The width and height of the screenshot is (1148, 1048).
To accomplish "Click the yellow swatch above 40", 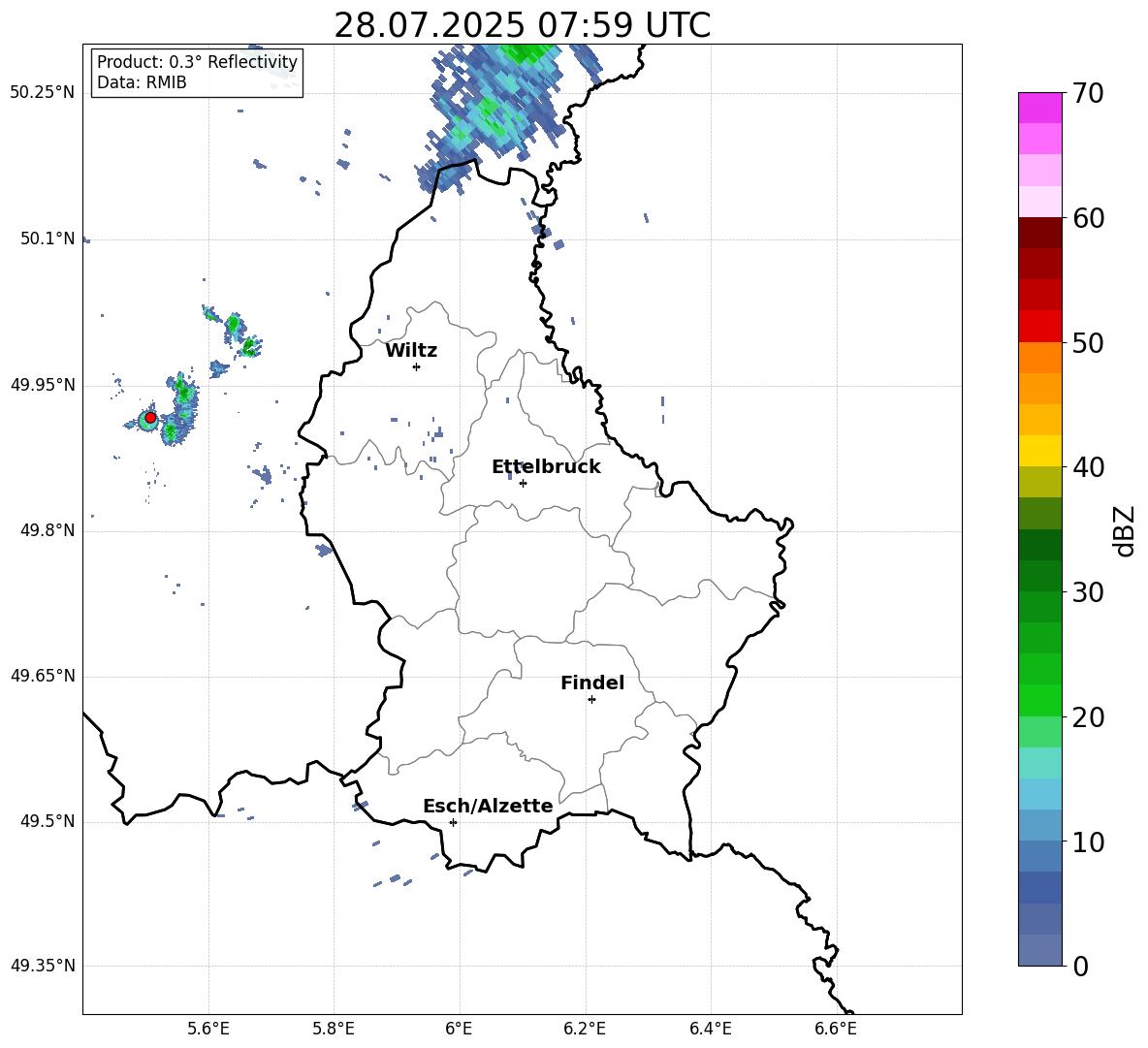I will click(x=1040, y=451).
